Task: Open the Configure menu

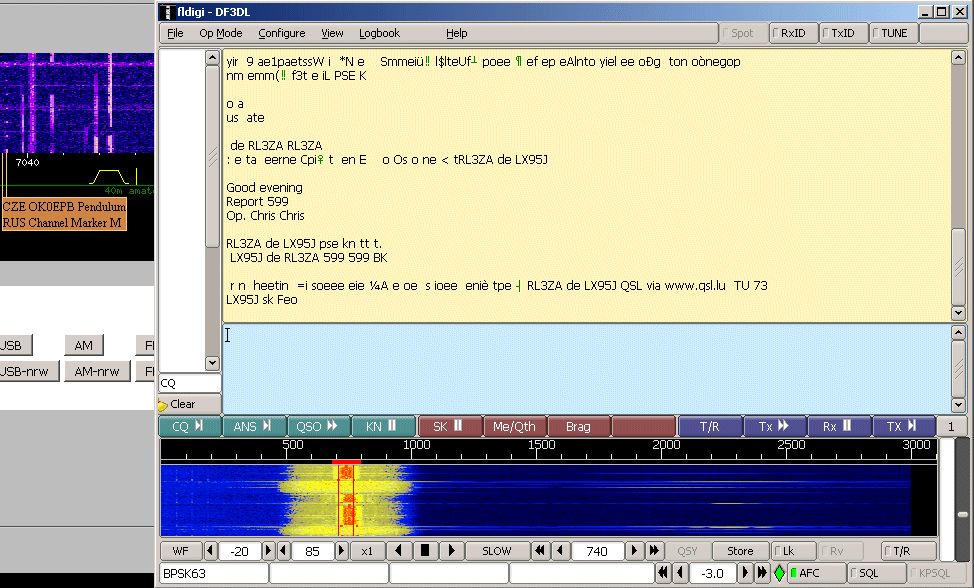Action: click(281, 33)
